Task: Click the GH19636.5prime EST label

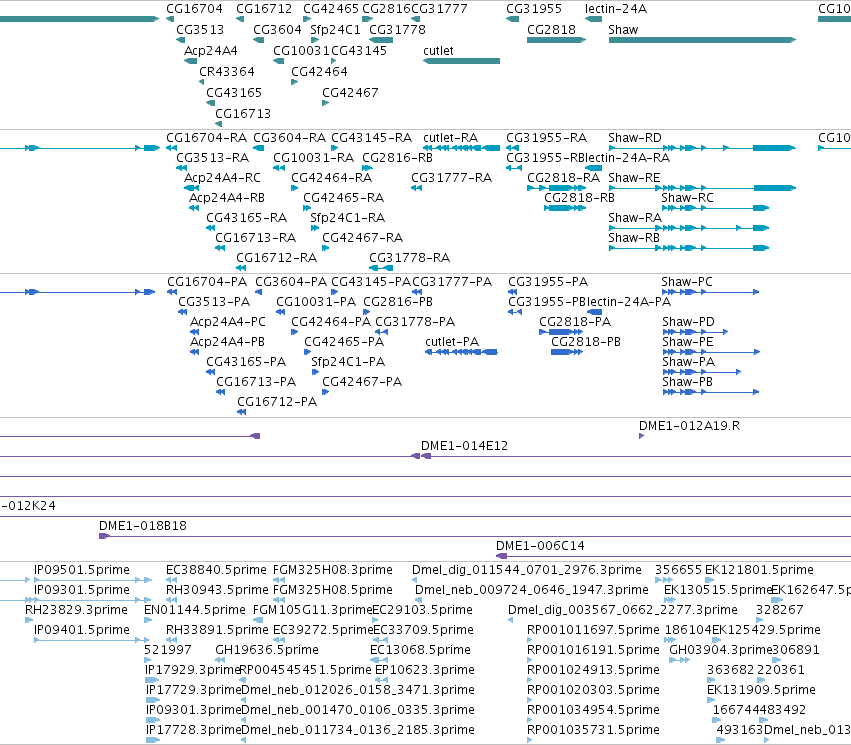Action: coord(267,650)
